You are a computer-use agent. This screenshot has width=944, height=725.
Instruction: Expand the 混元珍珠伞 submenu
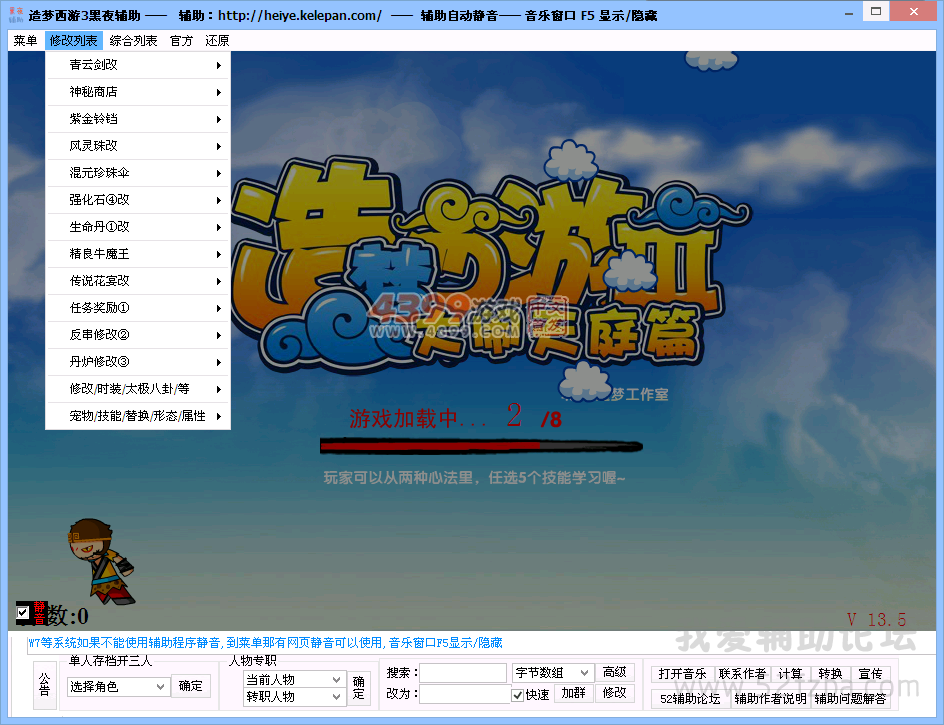pyautogui.click(x=138, y=173)
